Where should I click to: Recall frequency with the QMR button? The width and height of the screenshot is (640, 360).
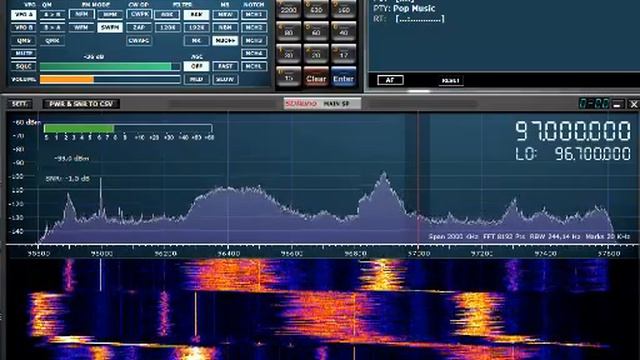pyautogui.click(x=52, y=41)
